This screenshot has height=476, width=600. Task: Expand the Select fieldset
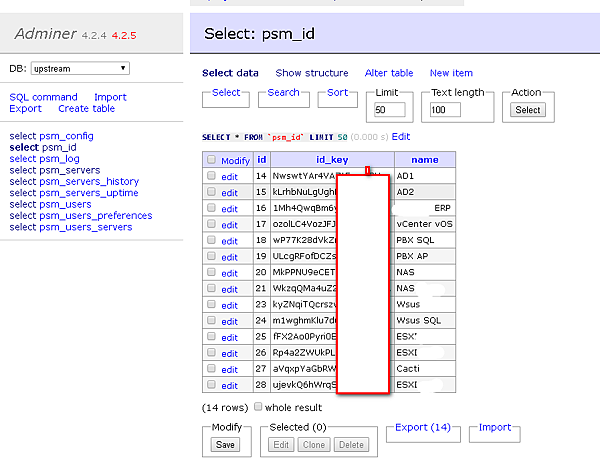click(226, 93)
